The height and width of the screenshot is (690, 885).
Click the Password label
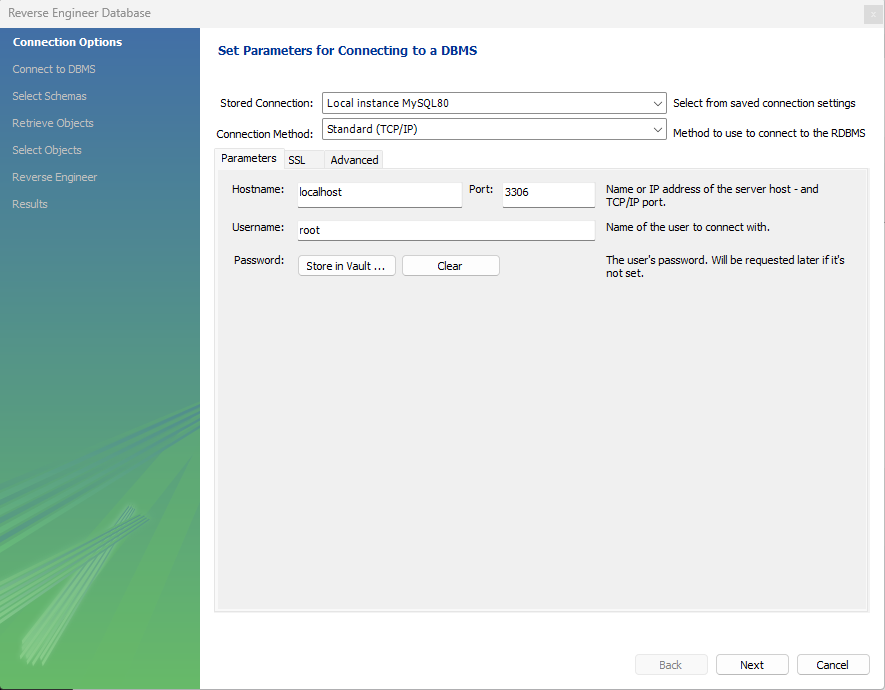point(259,260)
